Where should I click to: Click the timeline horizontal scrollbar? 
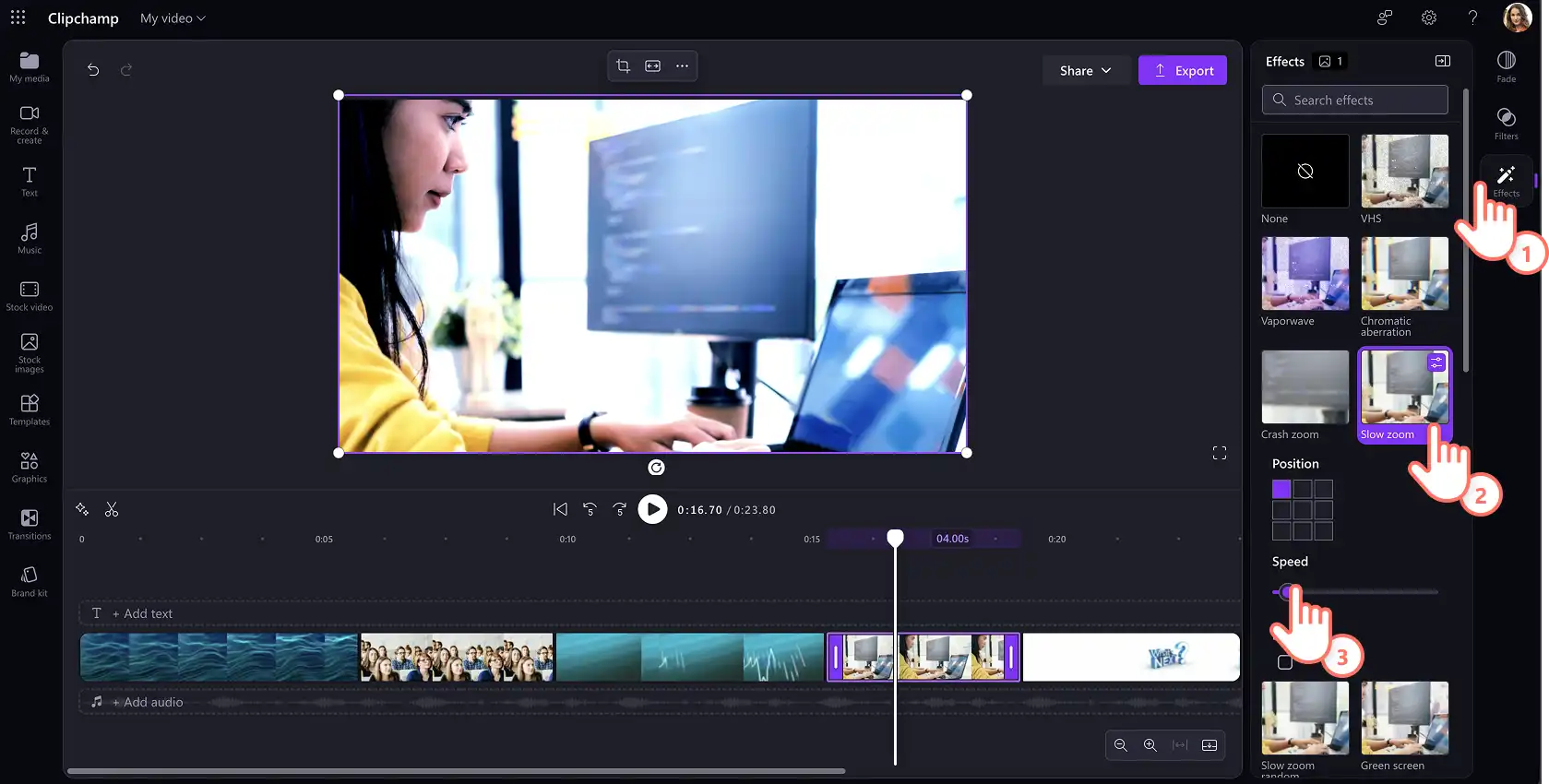457,771
